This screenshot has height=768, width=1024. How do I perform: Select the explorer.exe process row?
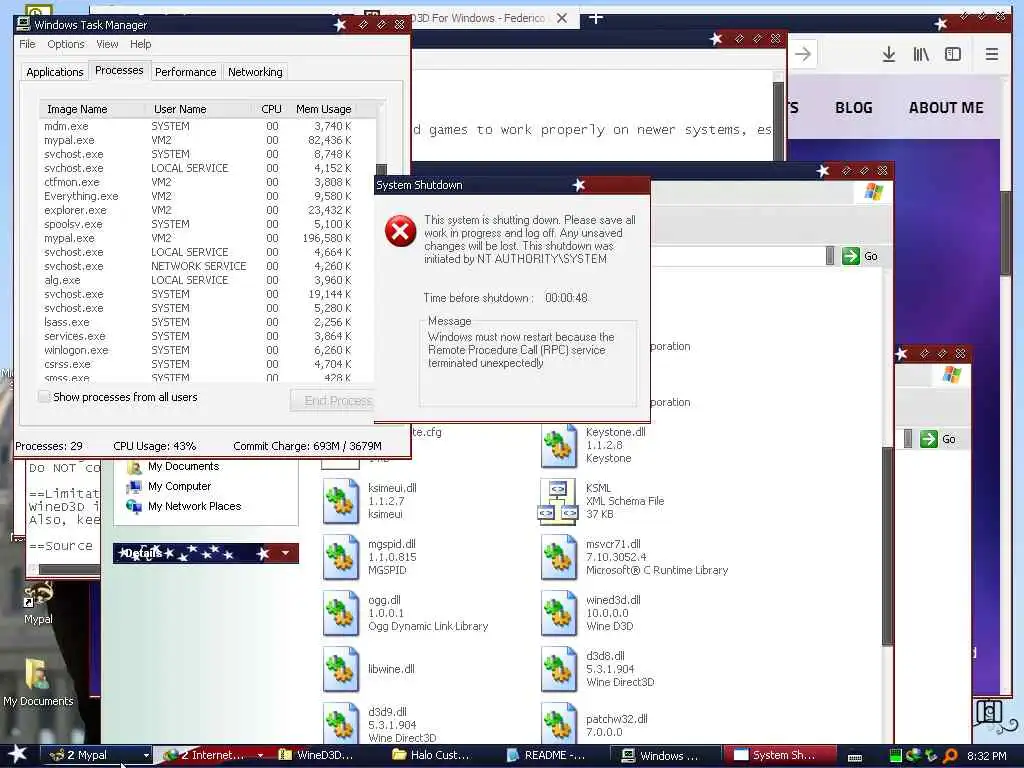(x=207, y=210)
